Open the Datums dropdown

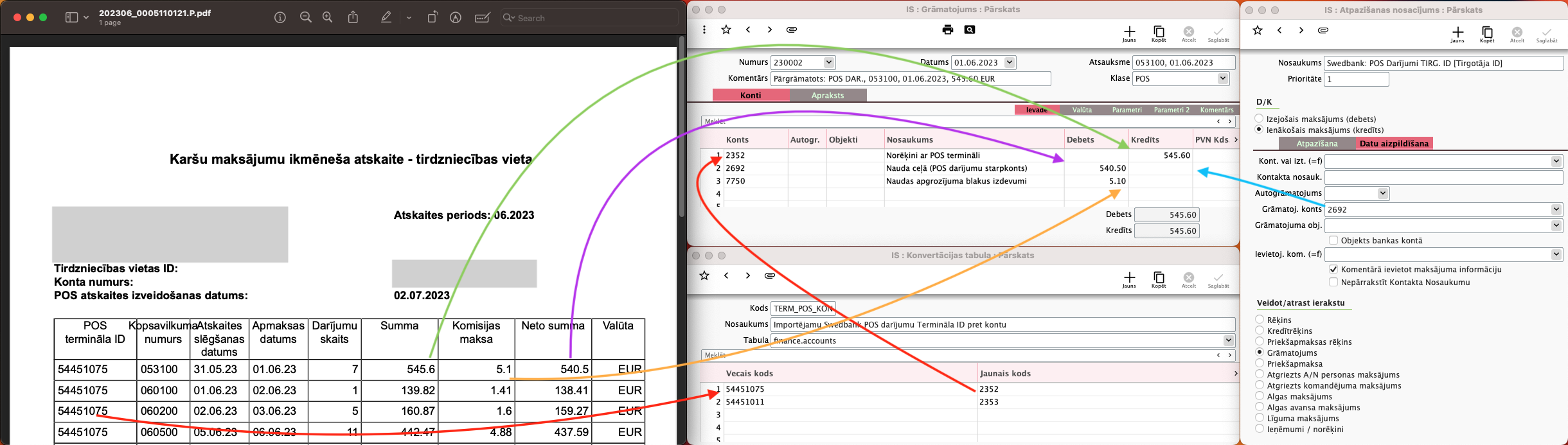coord(1010,62)
